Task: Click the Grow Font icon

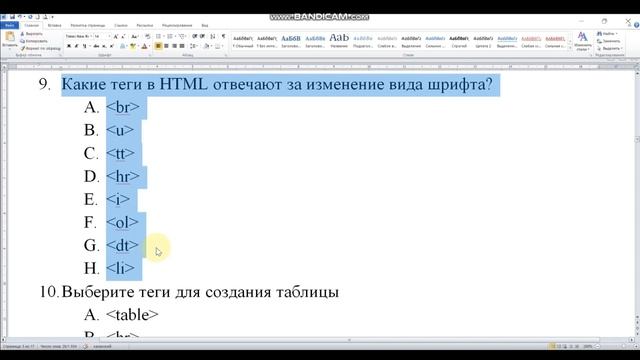Action: (116, 36)
